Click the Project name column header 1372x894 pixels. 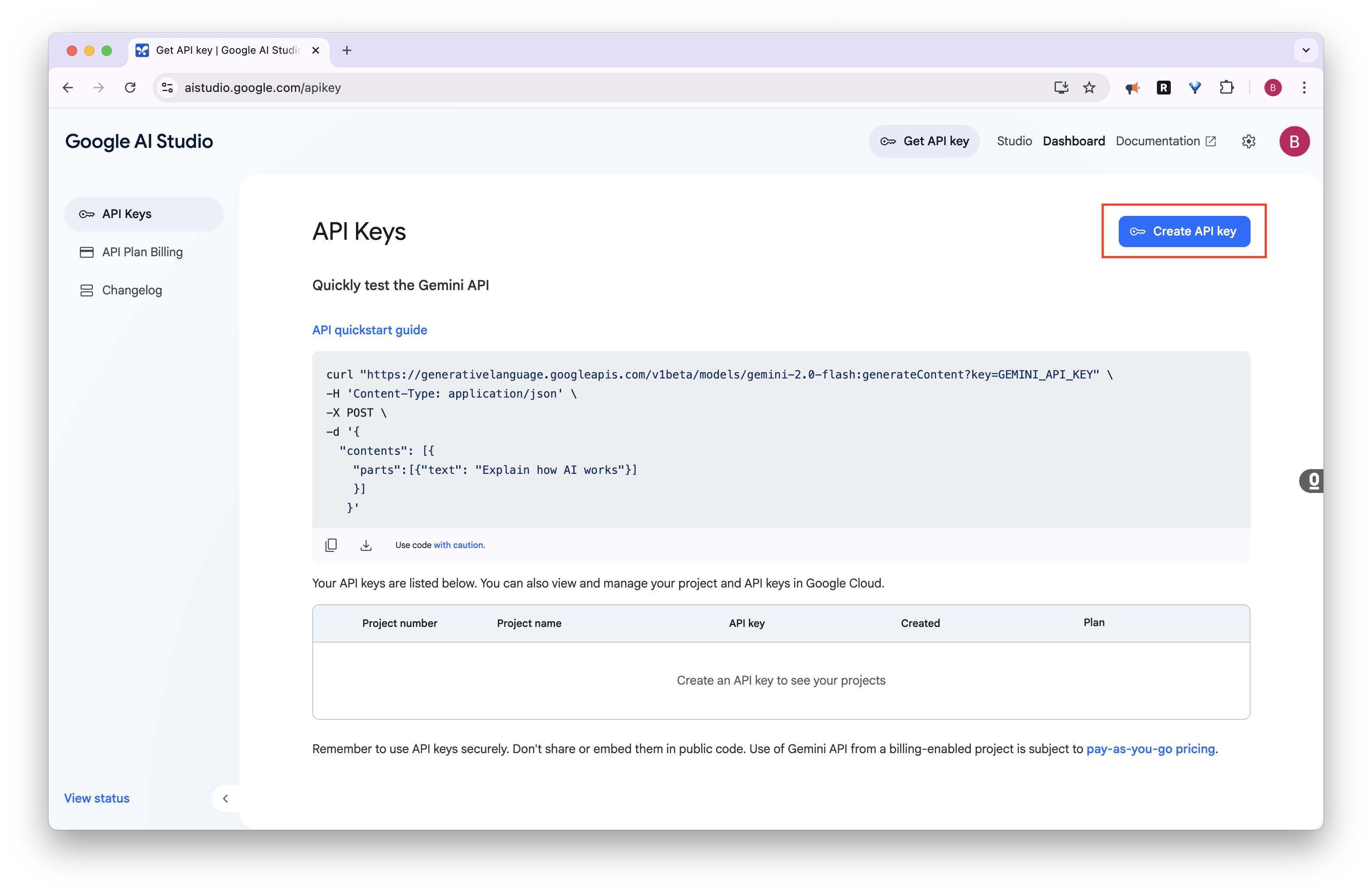click(529, 623)
